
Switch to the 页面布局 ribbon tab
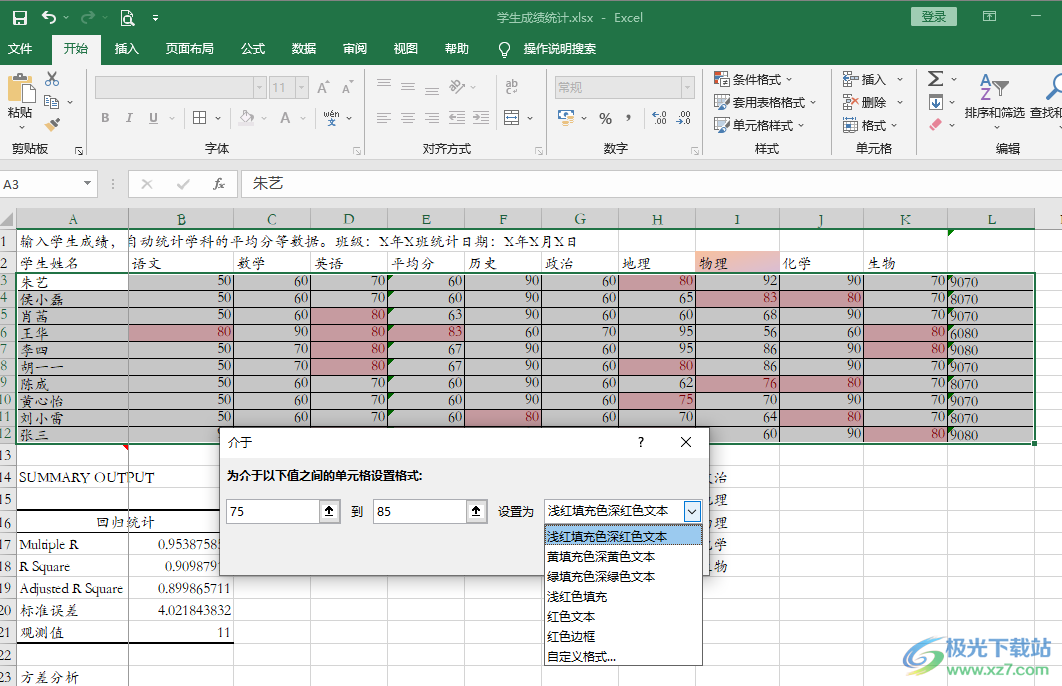(190, 49)
